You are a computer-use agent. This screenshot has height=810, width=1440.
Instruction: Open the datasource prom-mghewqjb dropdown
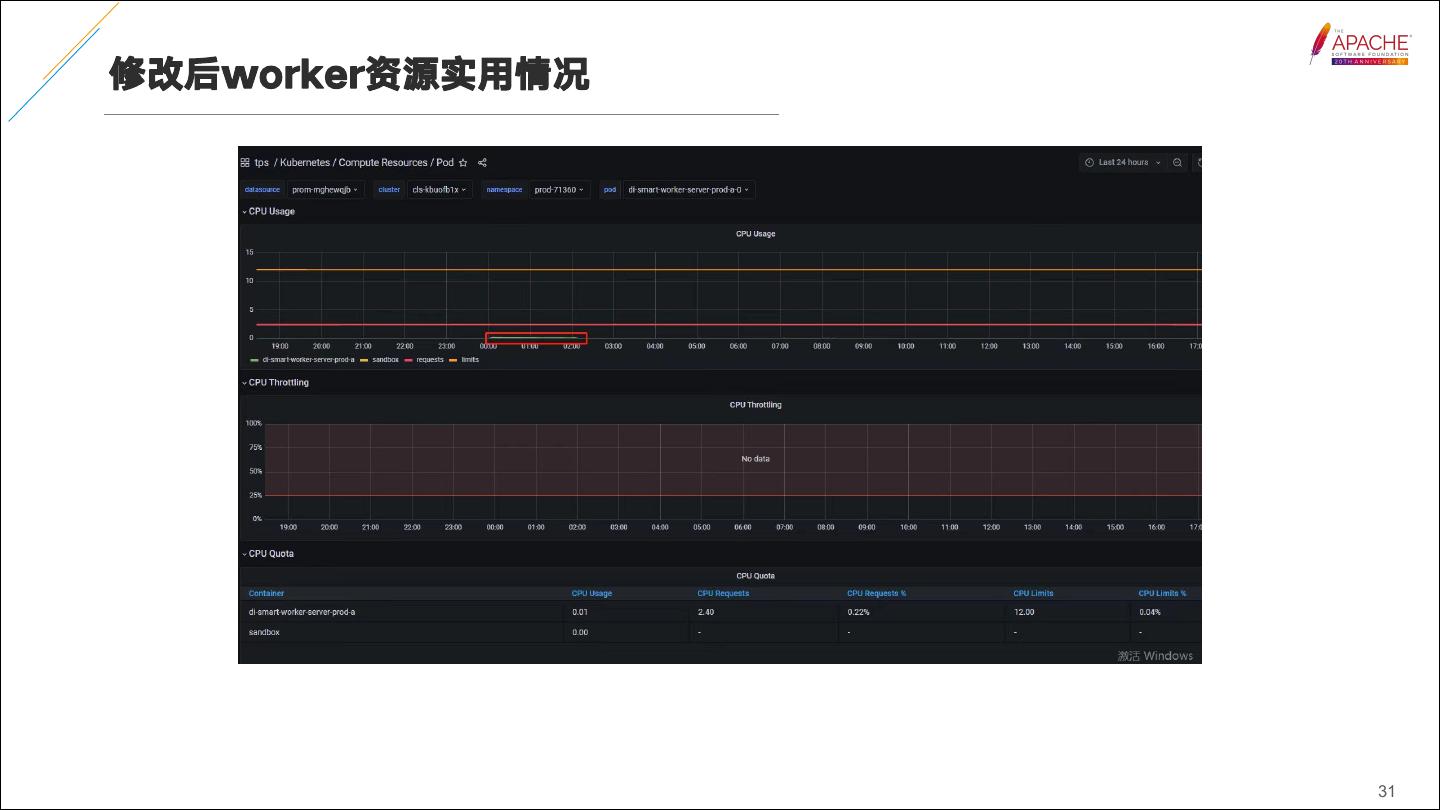(x=324, y=189)
